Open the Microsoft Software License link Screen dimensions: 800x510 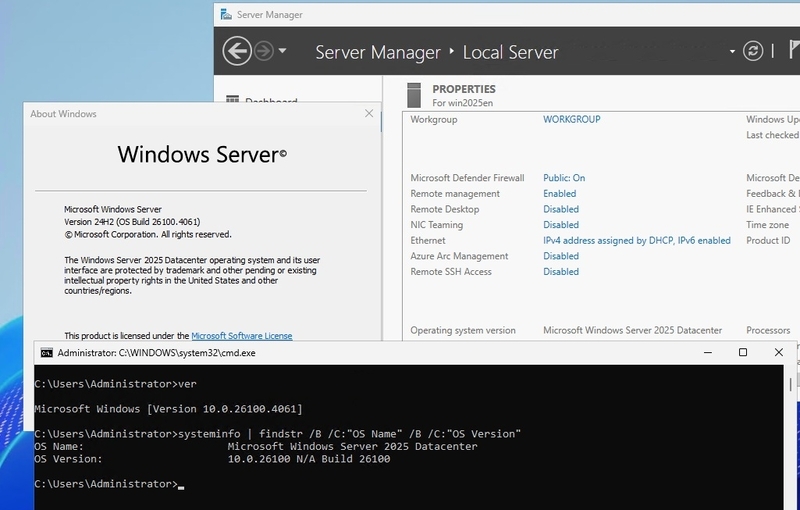tap(242, 336)
